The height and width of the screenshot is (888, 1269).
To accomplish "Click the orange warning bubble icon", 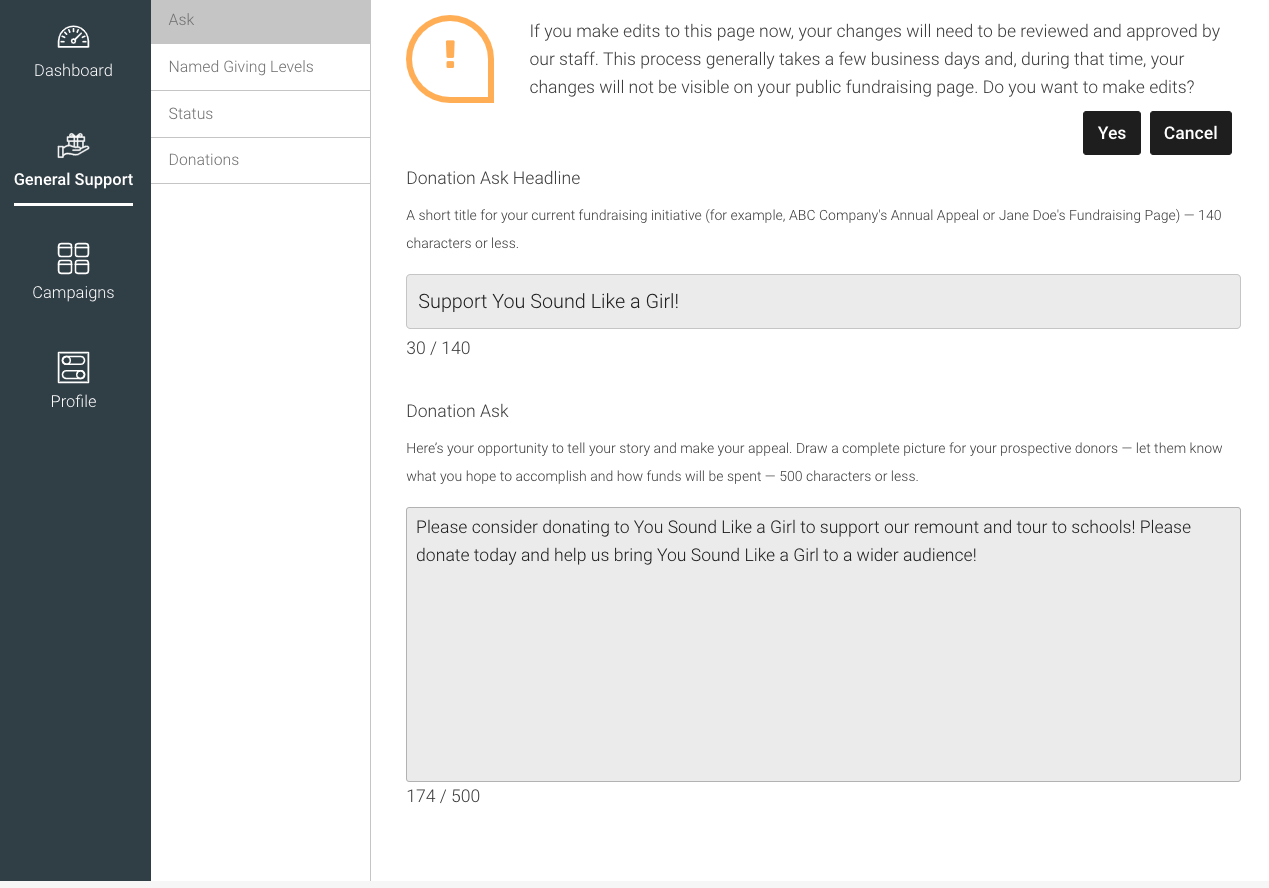I will click(450, 59).
